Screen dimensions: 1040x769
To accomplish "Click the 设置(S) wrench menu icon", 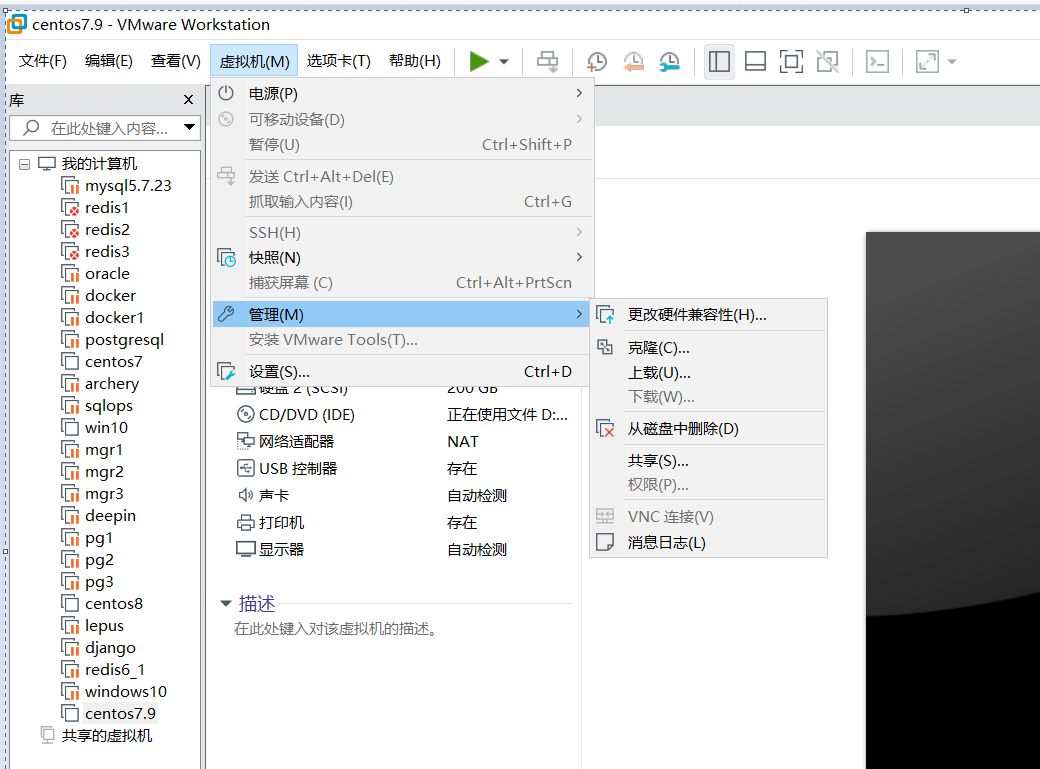I will point(226,371).
